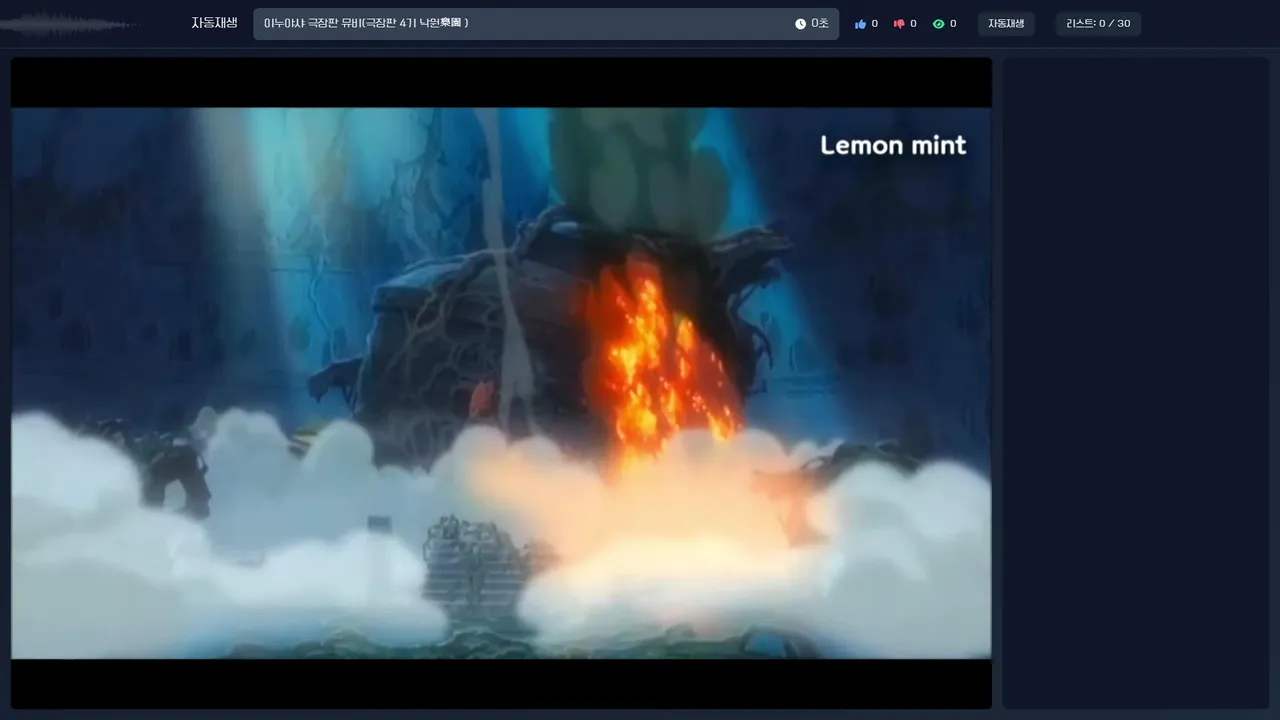Screen dimensions: 1280x720
Task: Click the green eye views icon
Action: [938, 24]
